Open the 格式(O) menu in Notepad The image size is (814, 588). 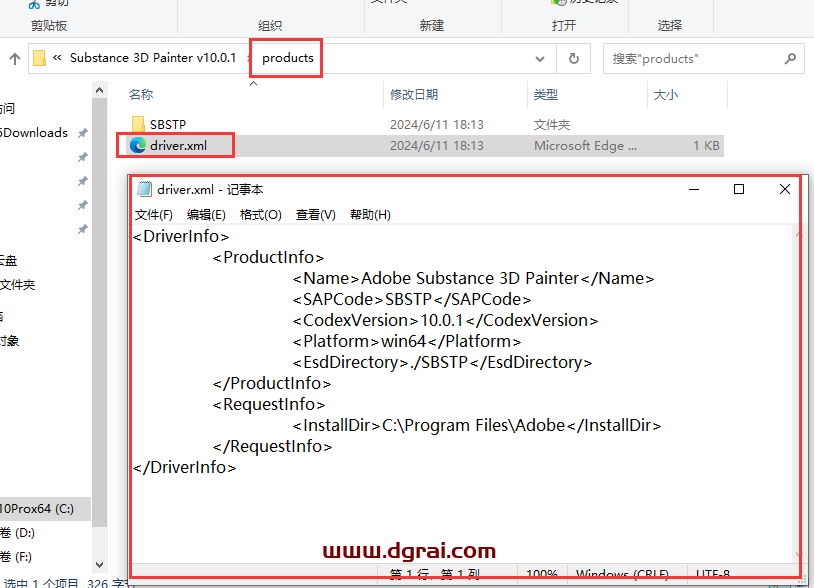click(x=261, y=215)
